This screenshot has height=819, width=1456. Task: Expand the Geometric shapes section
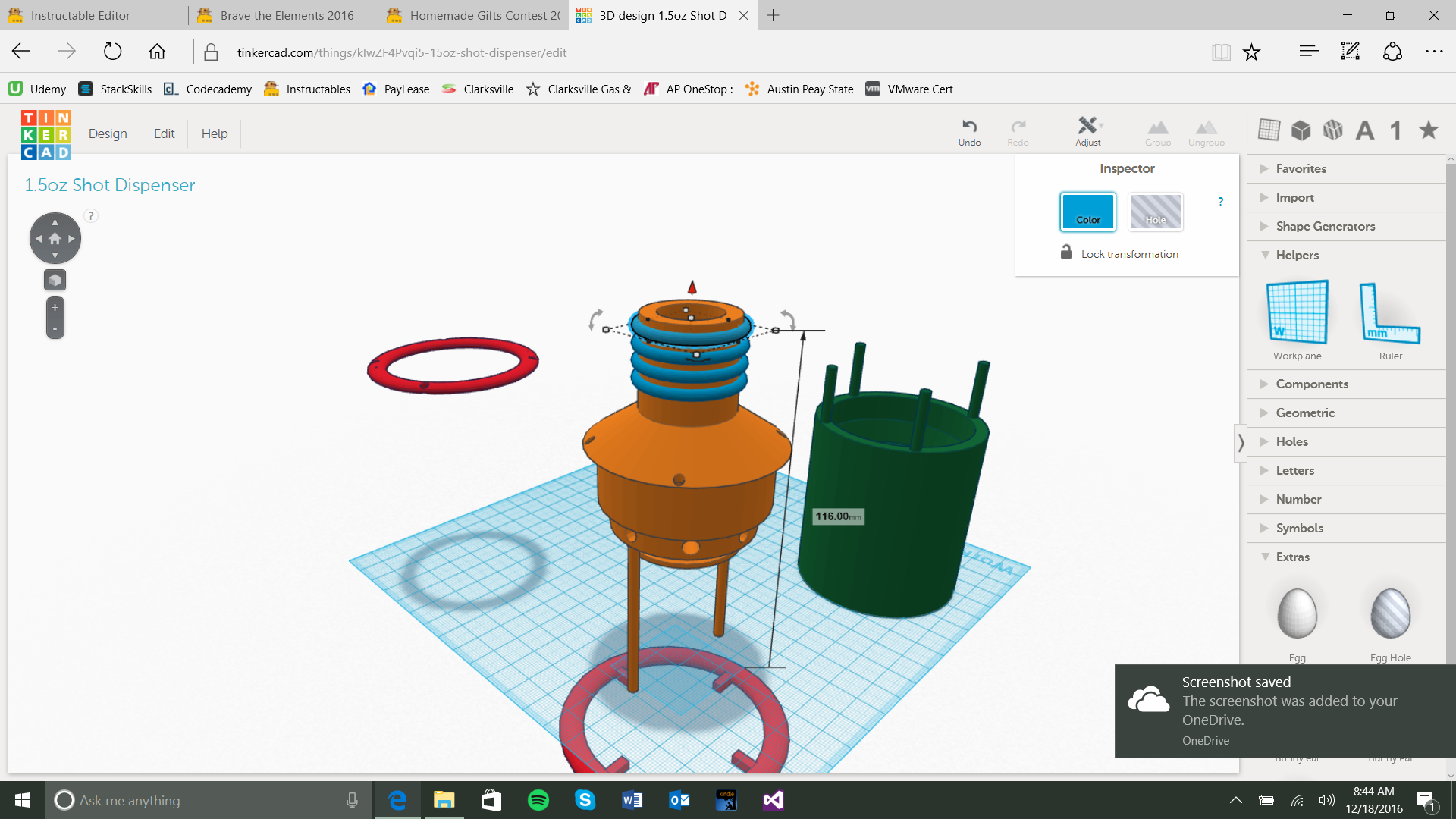1304,413
